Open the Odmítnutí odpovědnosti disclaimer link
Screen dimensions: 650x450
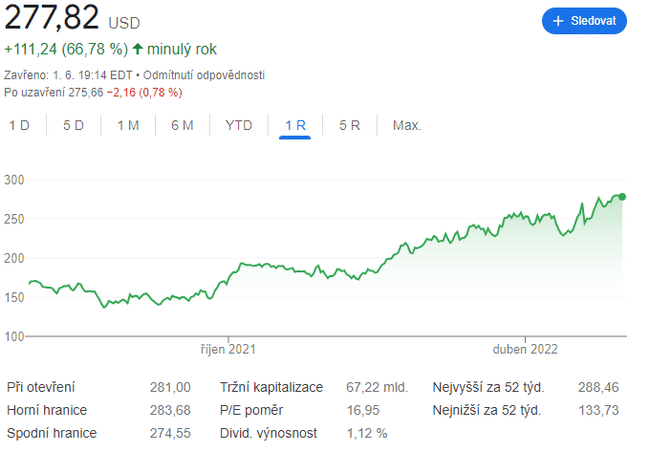[205, 75]
